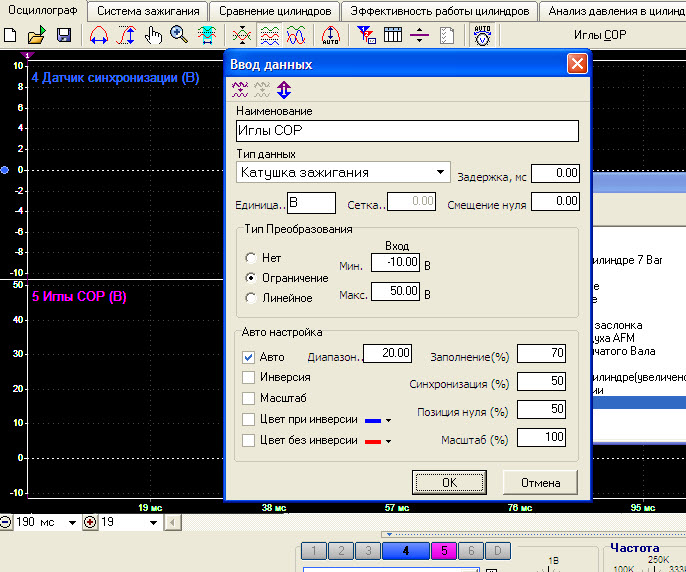
Task: Switch to the Осциллограф tab
Action: coord(43,10)
